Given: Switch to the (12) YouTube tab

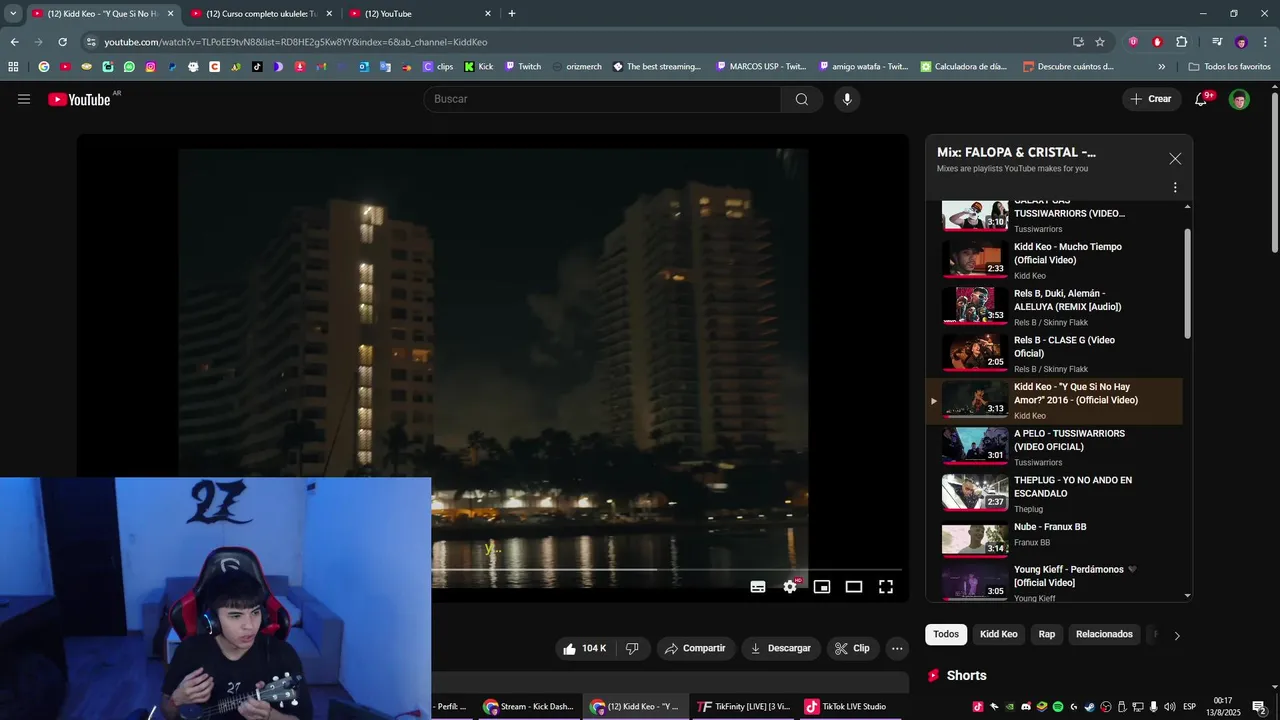Looking at the screenshot, I should tap(420, 13).
